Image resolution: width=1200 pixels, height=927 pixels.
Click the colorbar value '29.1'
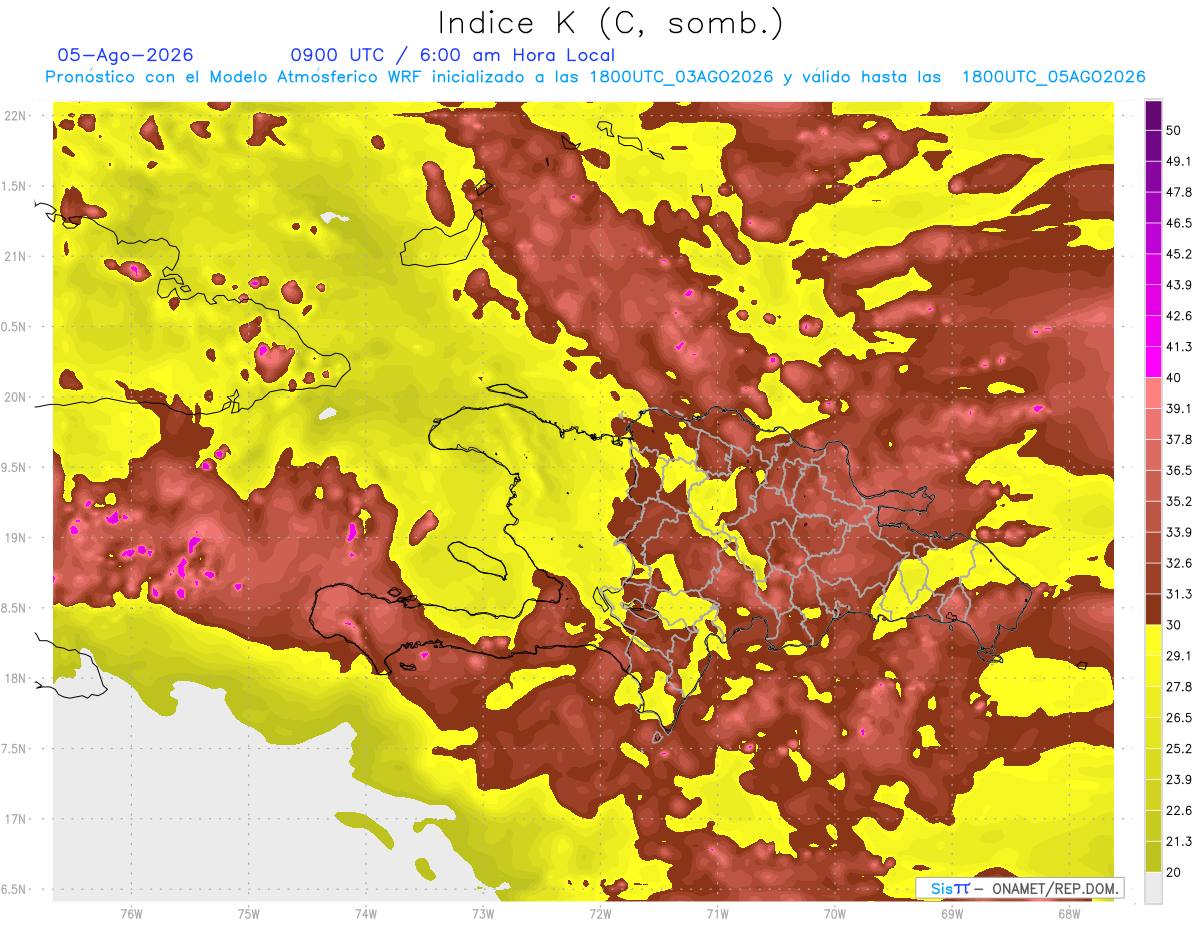point(1179,655)
